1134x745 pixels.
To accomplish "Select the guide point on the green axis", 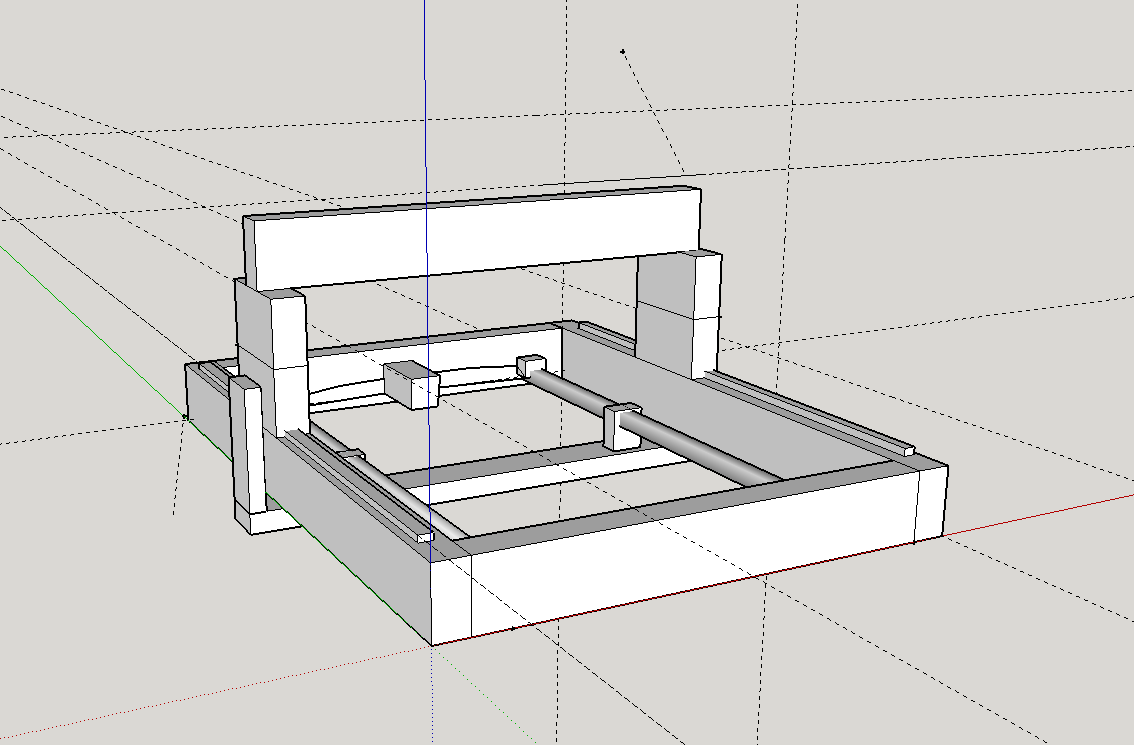I will point(185,417).
